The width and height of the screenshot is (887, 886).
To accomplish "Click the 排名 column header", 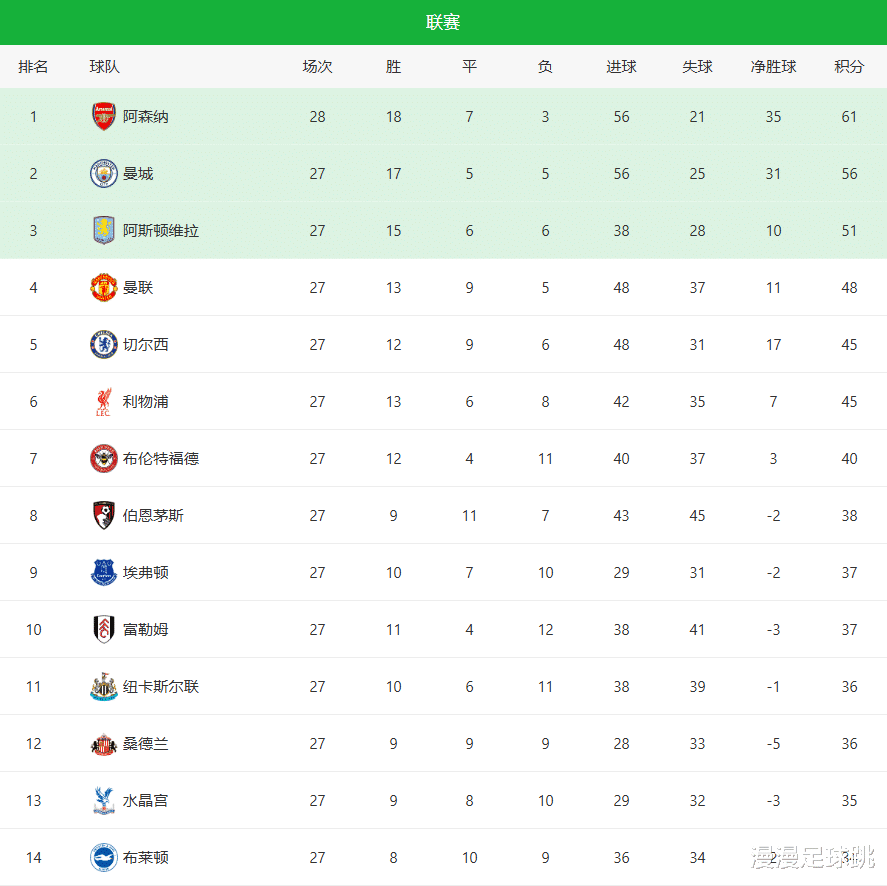I will (x=33, y=67).
